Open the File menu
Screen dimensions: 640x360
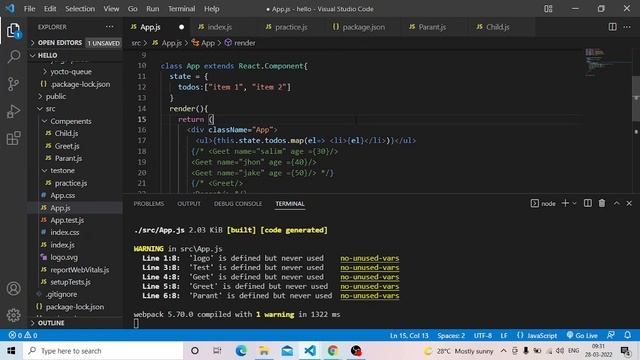[29, 9]
